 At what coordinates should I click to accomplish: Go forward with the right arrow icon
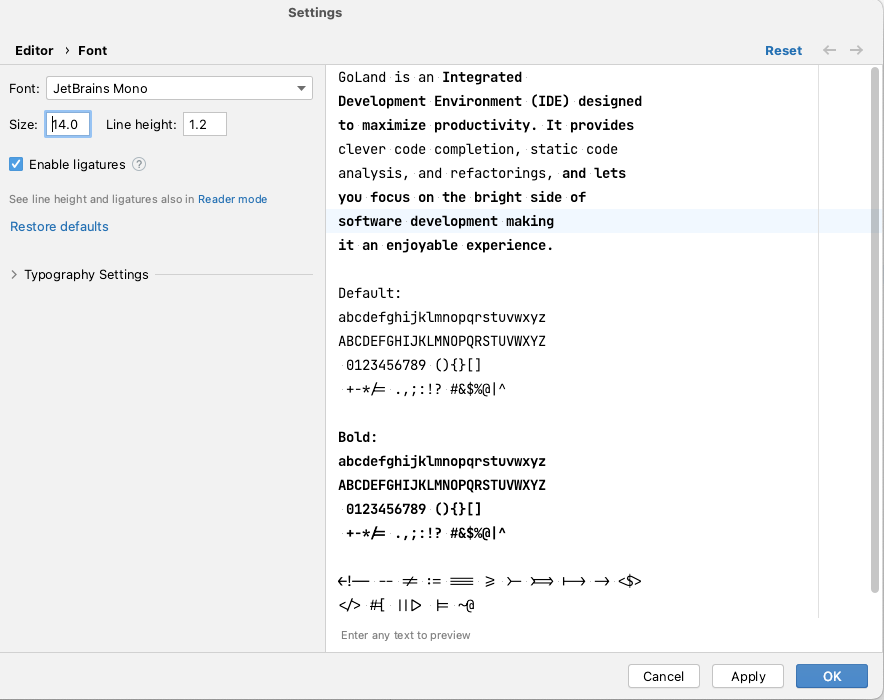pyautogui.click(x=856, y=50)
